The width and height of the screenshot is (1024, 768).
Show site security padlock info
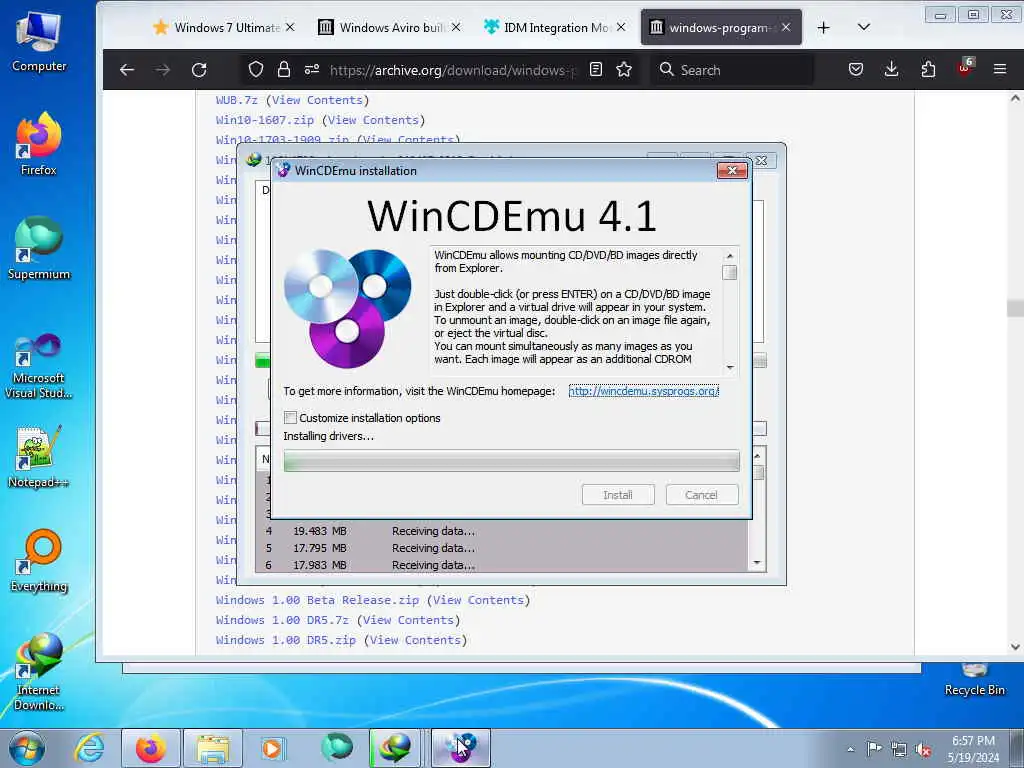click(283, 69)
